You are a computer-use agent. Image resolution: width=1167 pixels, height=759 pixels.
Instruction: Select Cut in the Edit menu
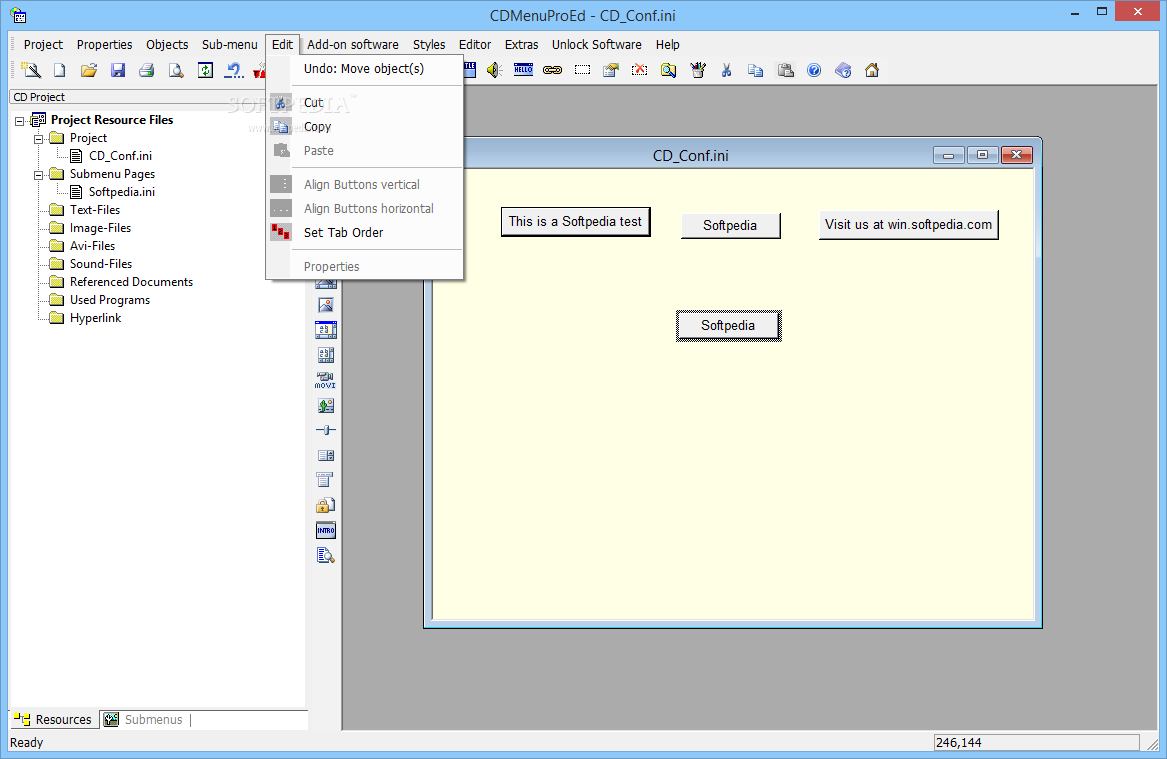pos(365,103)
